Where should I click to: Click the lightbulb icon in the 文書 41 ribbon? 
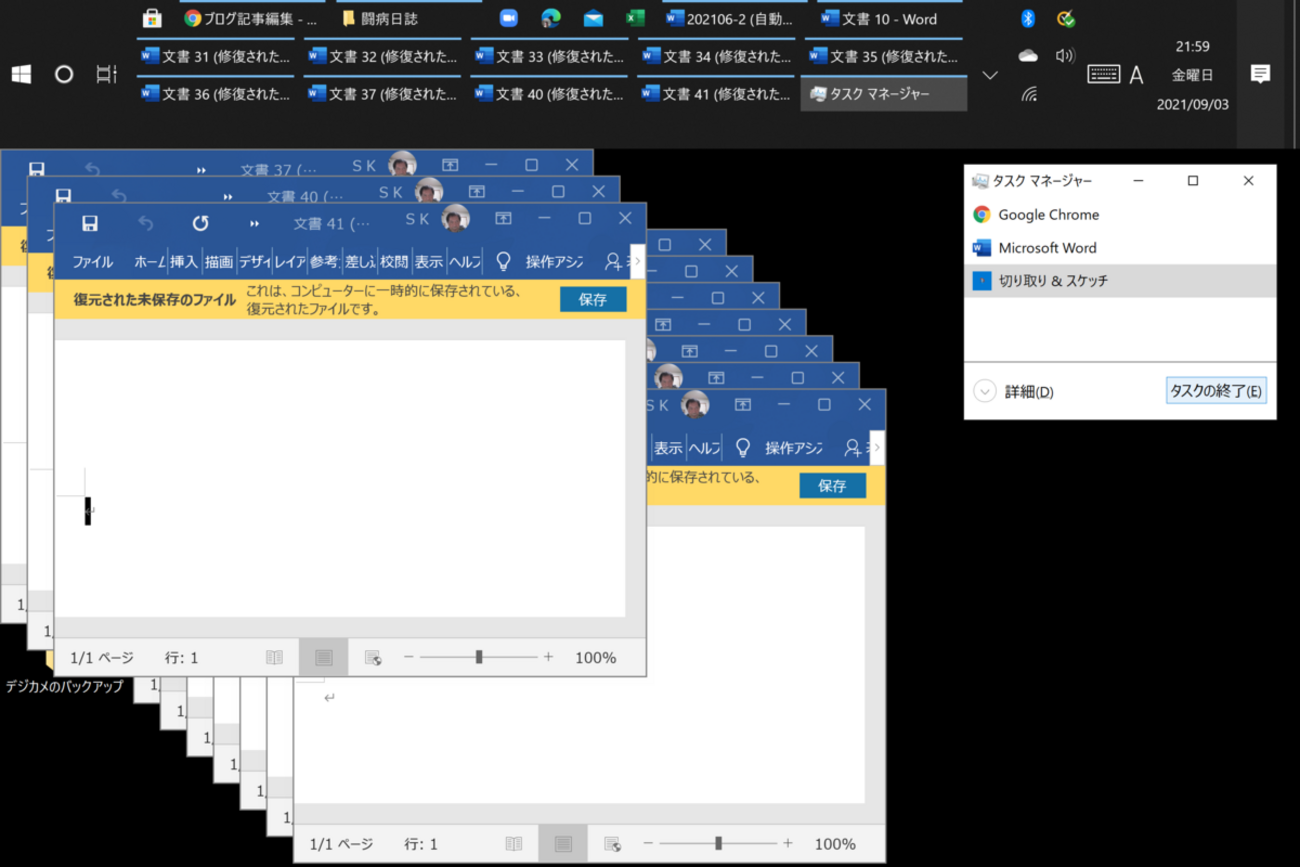coord(503,262)
